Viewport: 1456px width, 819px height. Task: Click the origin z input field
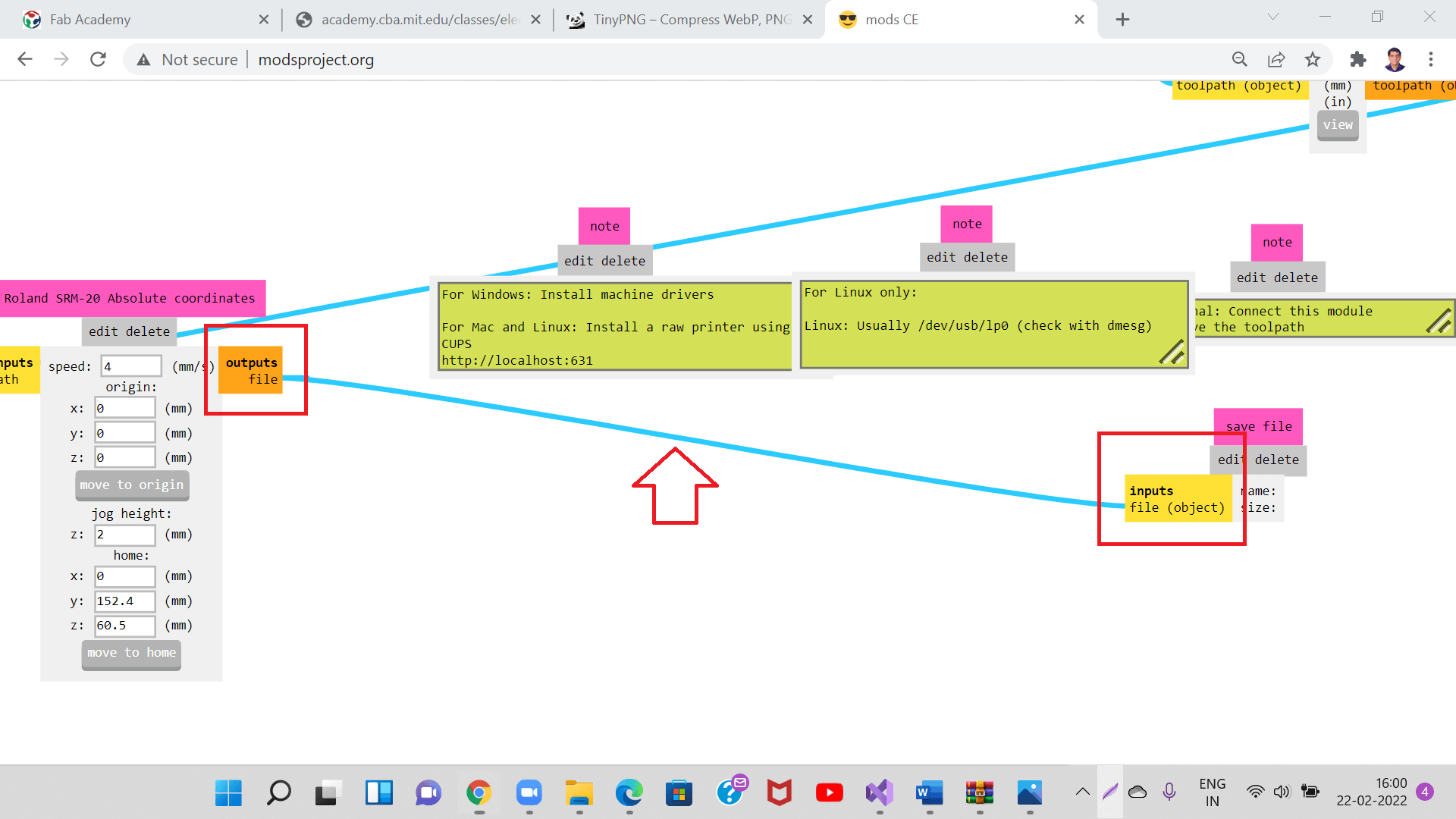(125, 457)
